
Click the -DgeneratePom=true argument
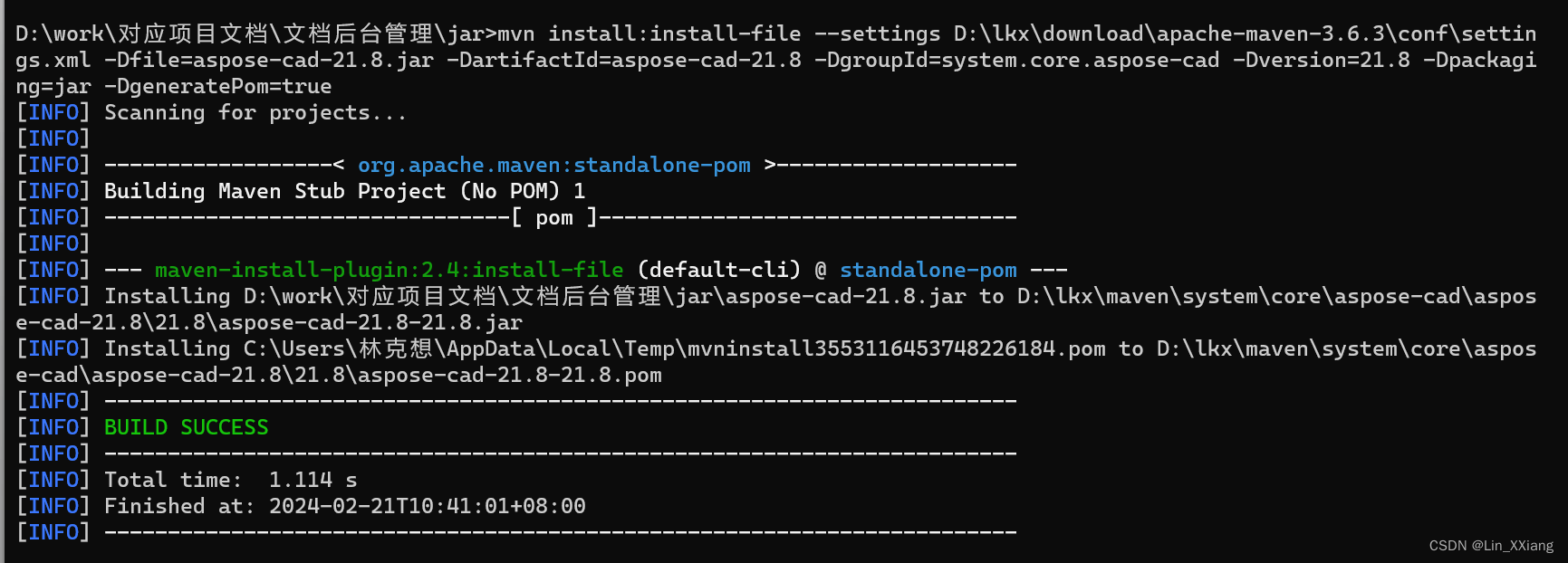click(217, 86)
